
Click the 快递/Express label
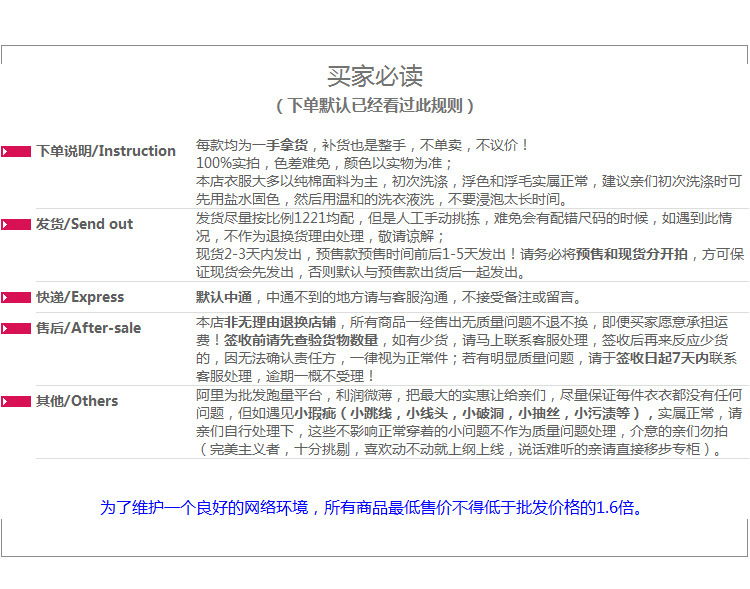click(80, 297)
